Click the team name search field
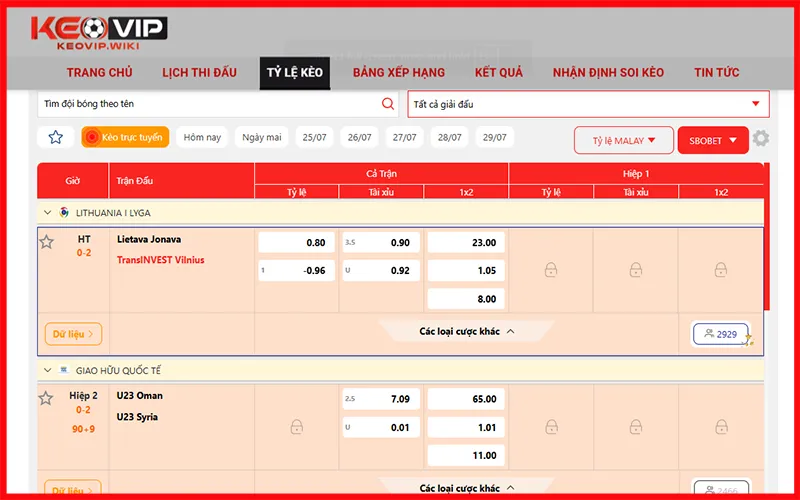This screenshot has height=500, width=800. click(x=208, y=104)
